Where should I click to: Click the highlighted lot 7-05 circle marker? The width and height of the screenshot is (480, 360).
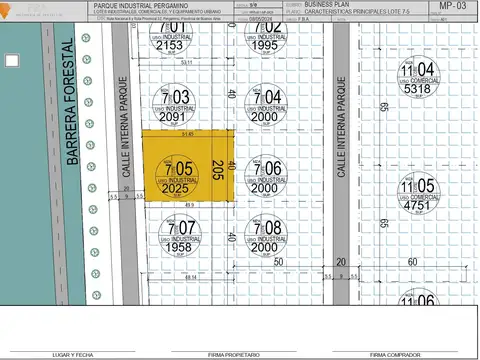pos(177,176)
